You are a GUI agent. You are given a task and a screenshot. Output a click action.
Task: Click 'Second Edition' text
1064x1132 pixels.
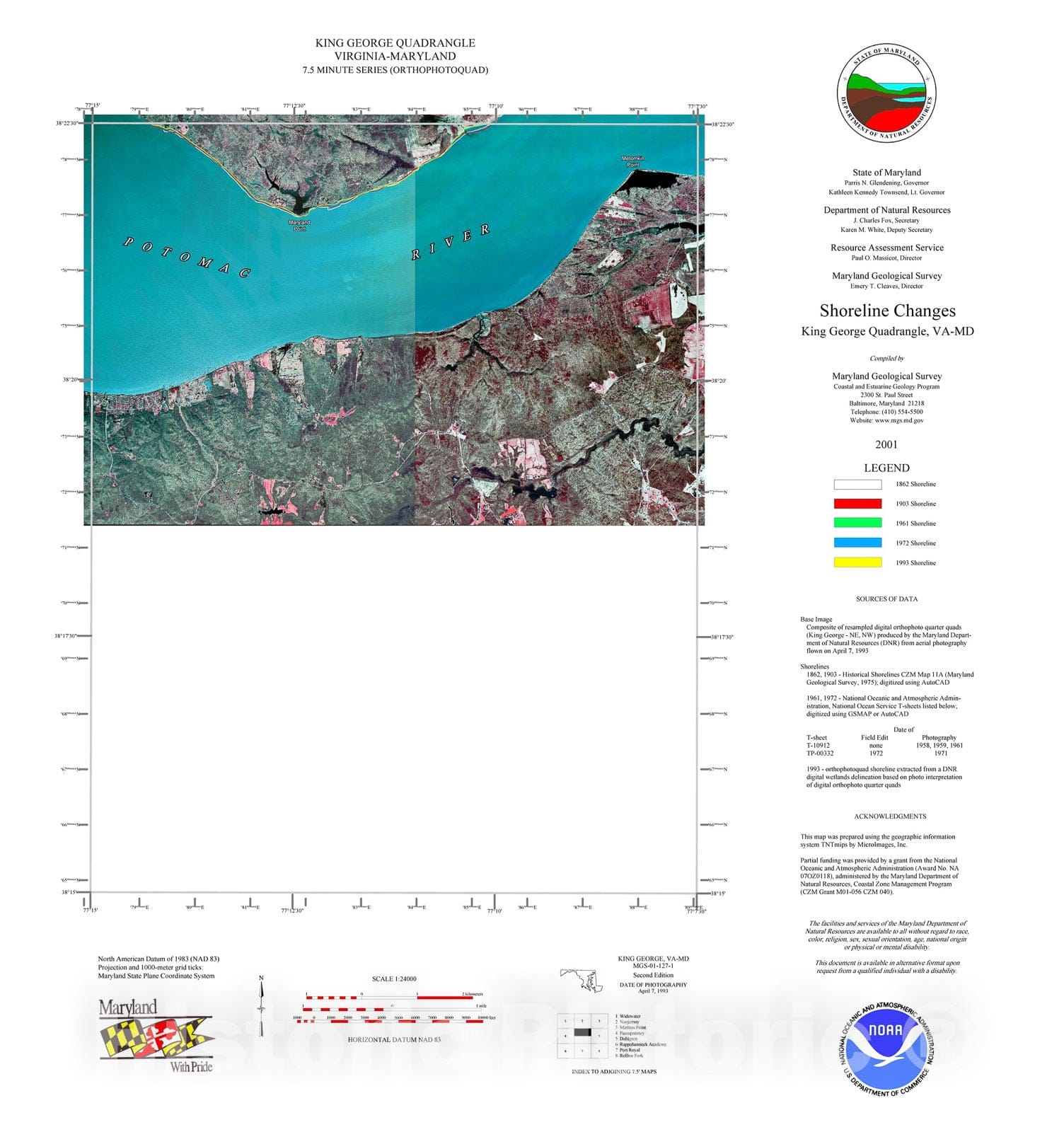click(653, 975)
